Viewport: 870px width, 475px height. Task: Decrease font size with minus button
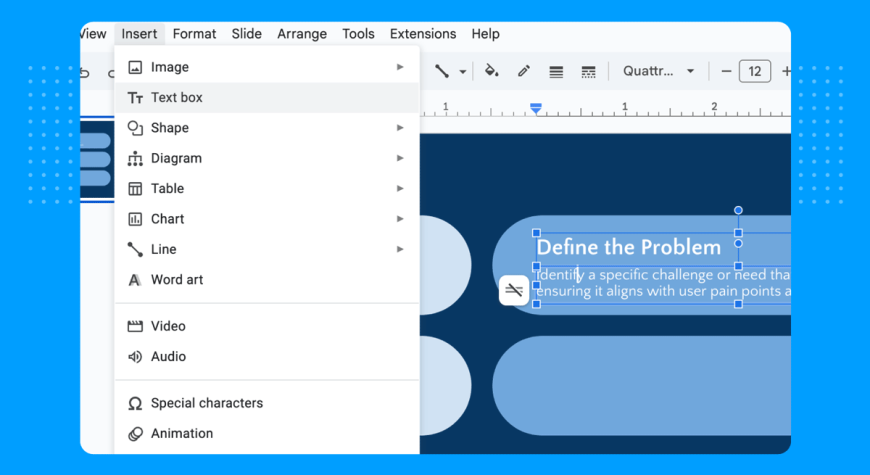coord(726,71)
